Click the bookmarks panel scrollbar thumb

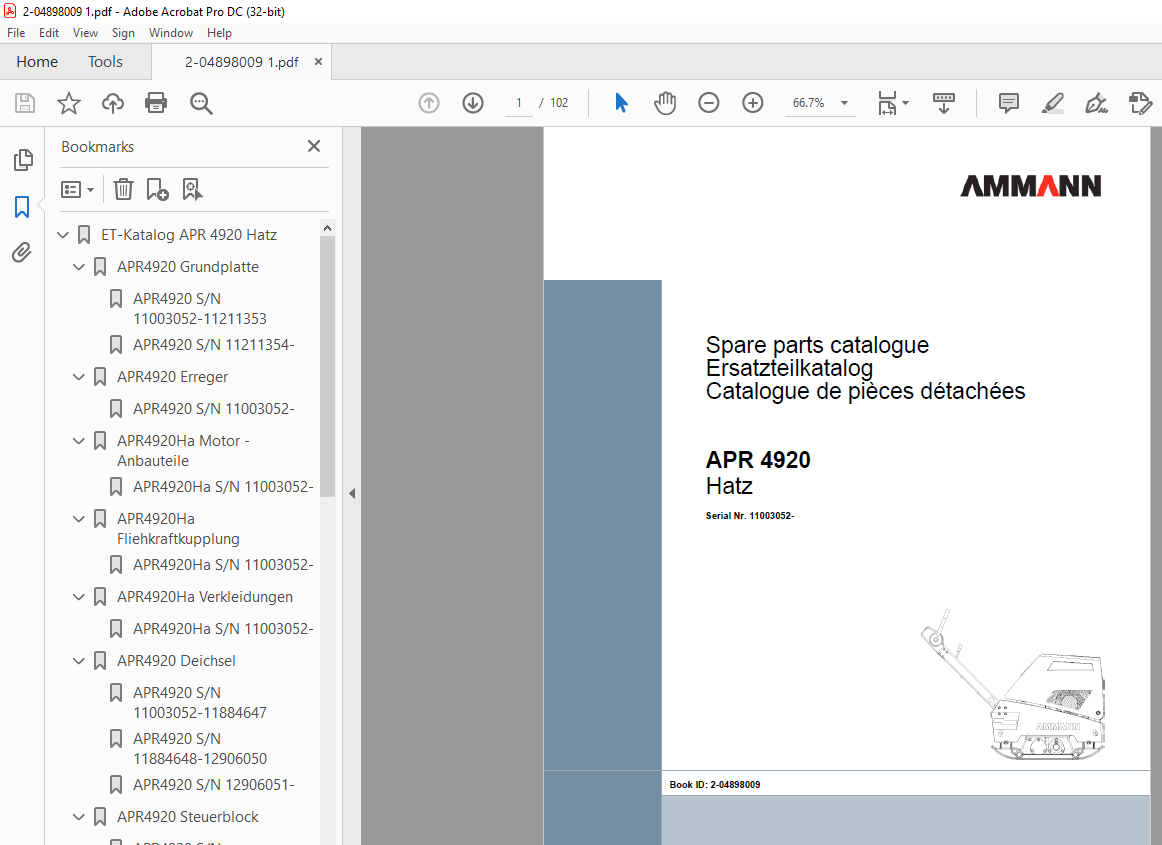(x=328, y=366)
